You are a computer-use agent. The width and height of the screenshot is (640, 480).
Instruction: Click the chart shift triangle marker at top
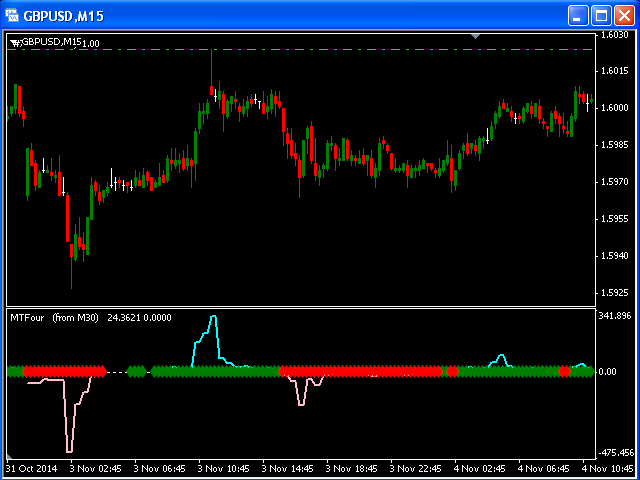point(477,36)
